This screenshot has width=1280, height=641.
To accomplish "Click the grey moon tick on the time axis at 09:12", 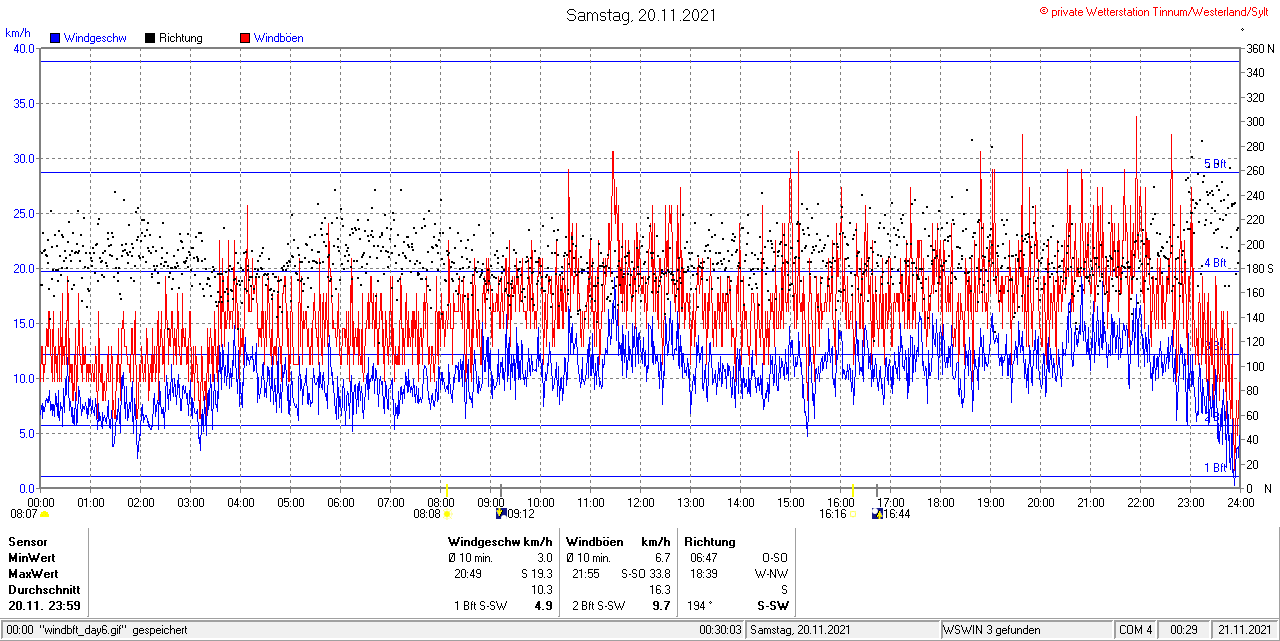I will pyautogui.click(x=500, y=488).
